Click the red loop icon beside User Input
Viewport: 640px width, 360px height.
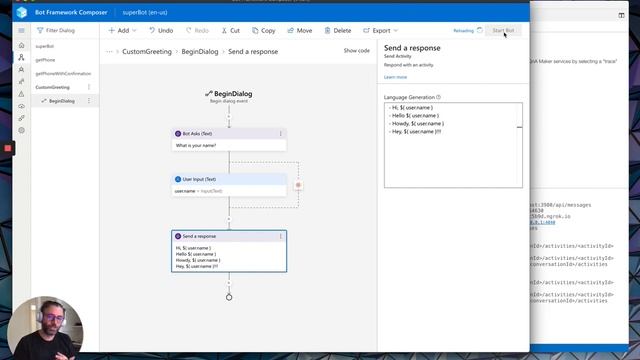[298, 185]
